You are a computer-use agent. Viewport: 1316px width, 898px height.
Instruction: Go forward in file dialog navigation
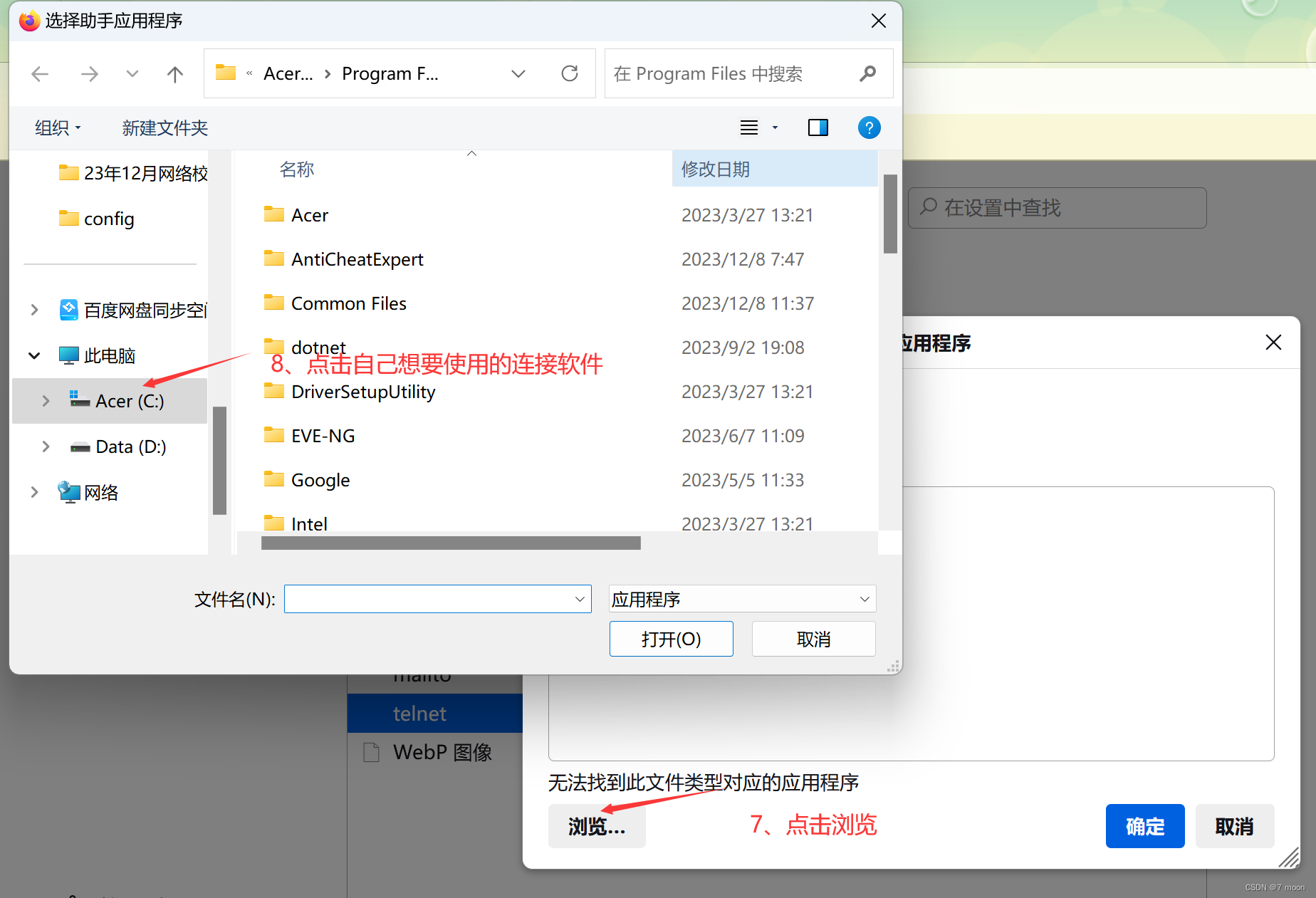point(89,74)
